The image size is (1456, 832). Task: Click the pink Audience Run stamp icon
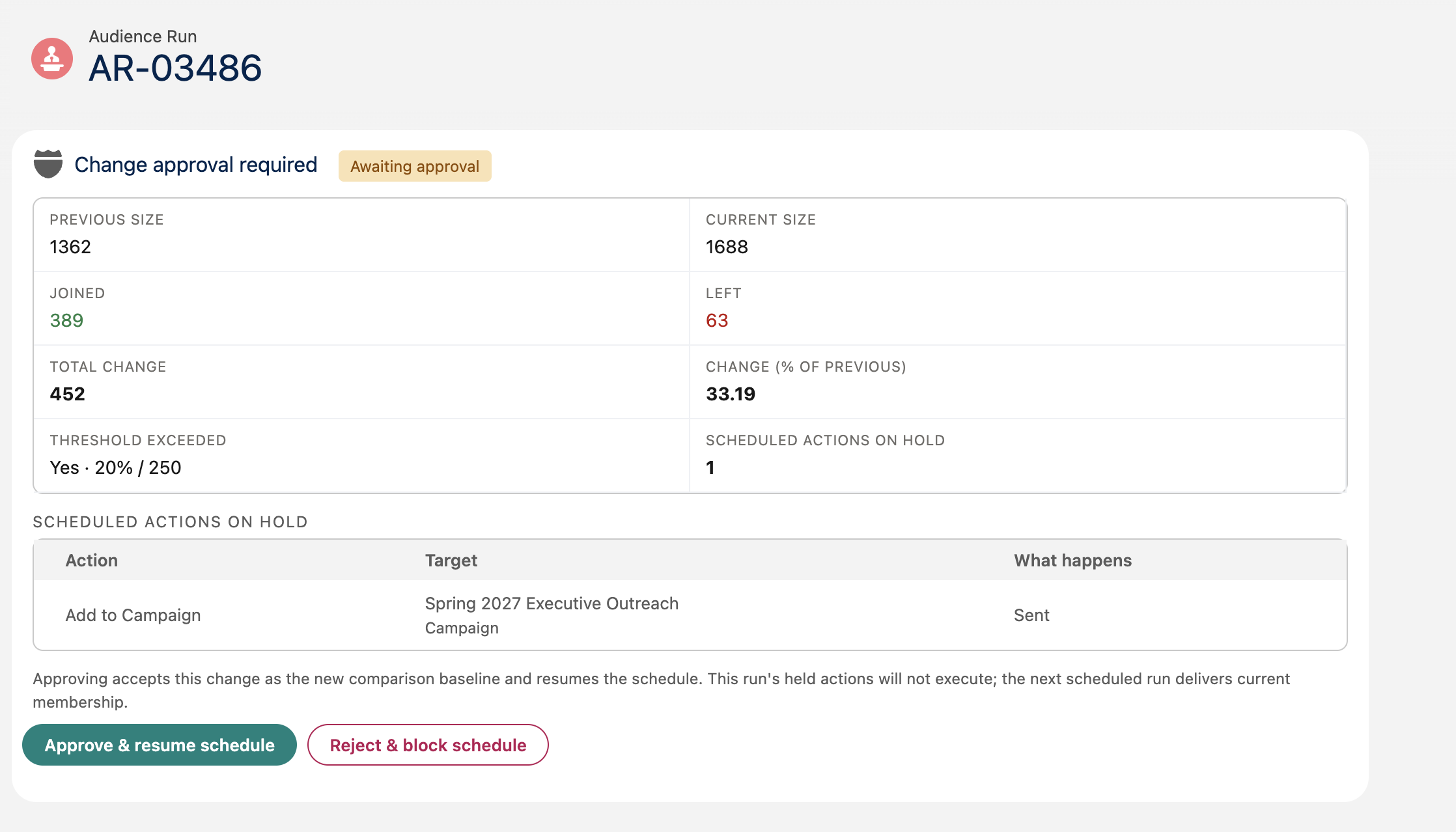tap(52, 59)
